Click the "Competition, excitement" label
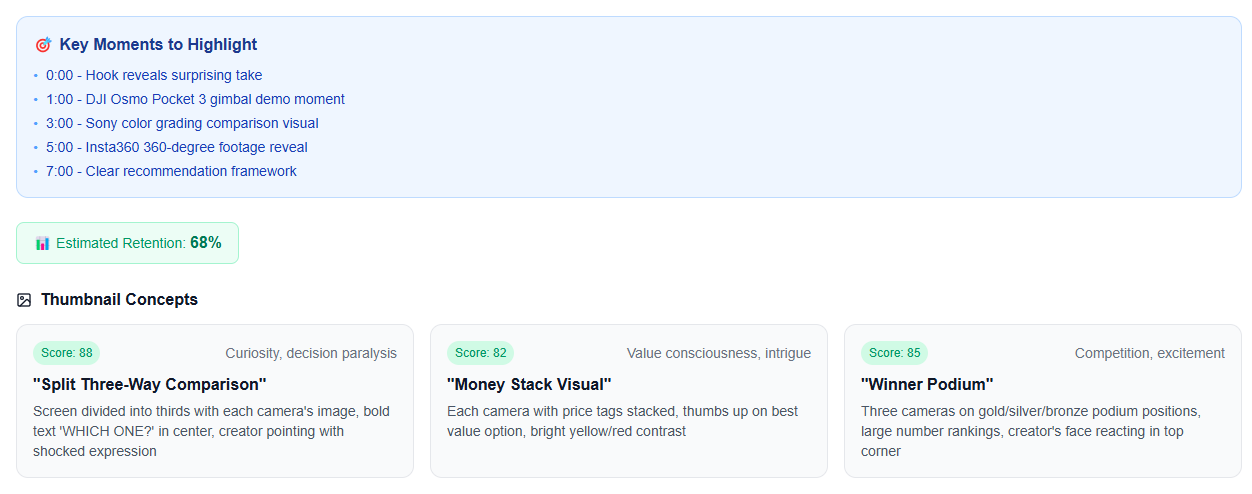 click(x=1150, y=353)
